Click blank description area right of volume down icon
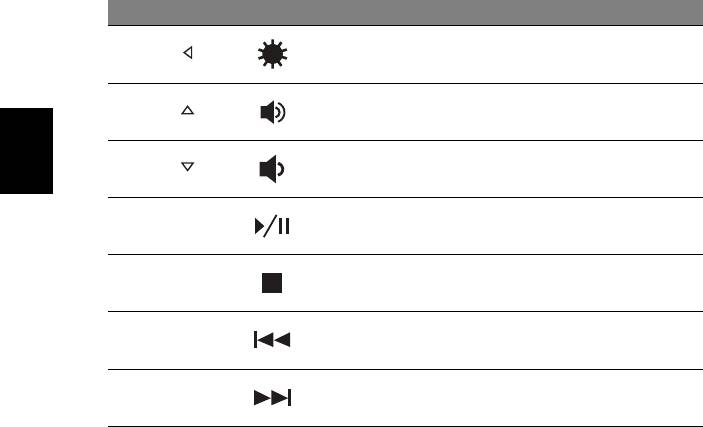Viewport: 703px width, 427px height. pyautogui.click(x=500, y=169)
